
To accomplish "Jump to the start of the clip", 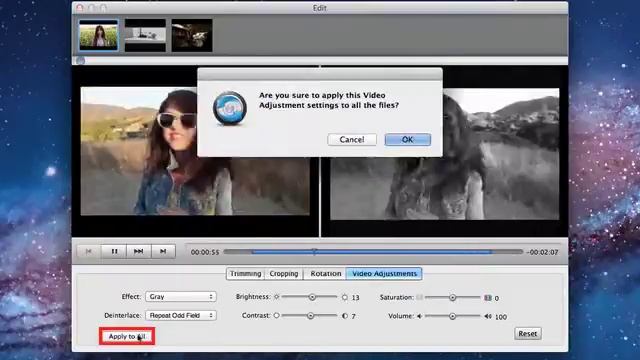I will pos(89,251).
